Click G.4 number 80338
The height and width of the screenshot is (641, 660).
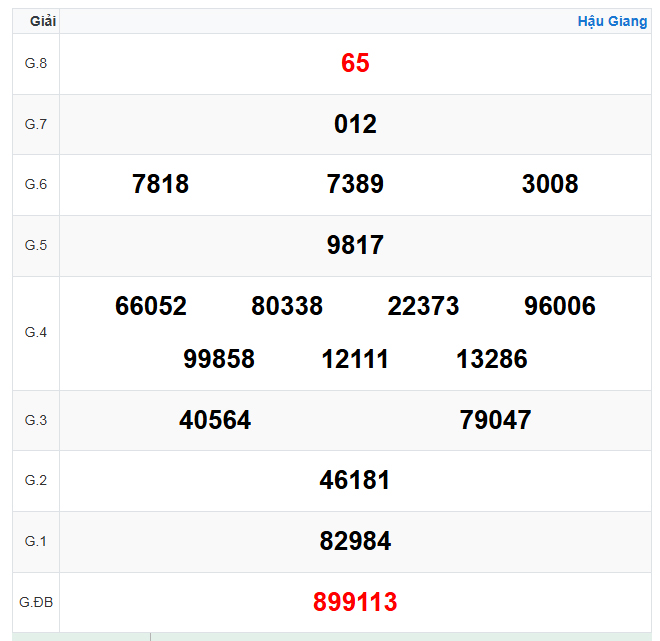pyautogui.click(x=287, y=306)
